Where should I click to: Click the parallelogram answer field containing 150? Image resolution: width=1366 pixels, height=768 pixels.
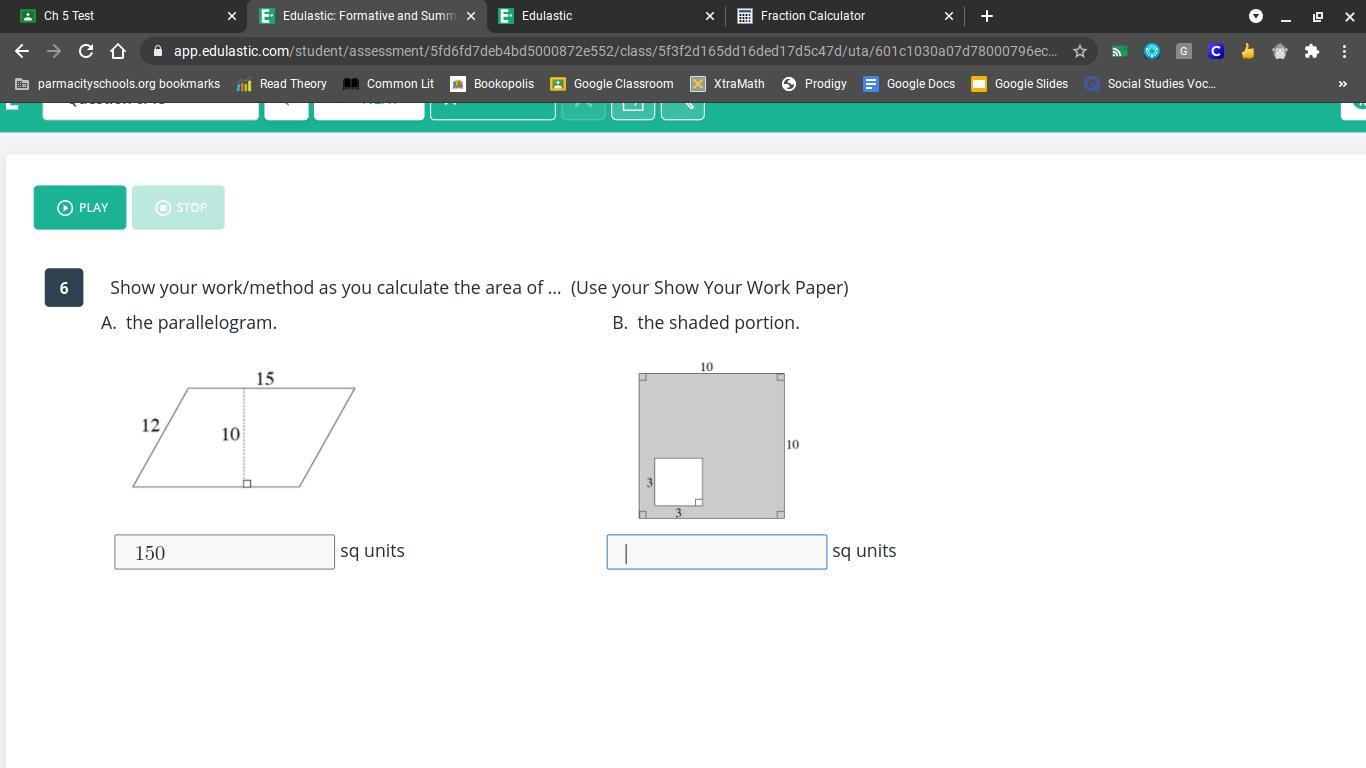224,552
